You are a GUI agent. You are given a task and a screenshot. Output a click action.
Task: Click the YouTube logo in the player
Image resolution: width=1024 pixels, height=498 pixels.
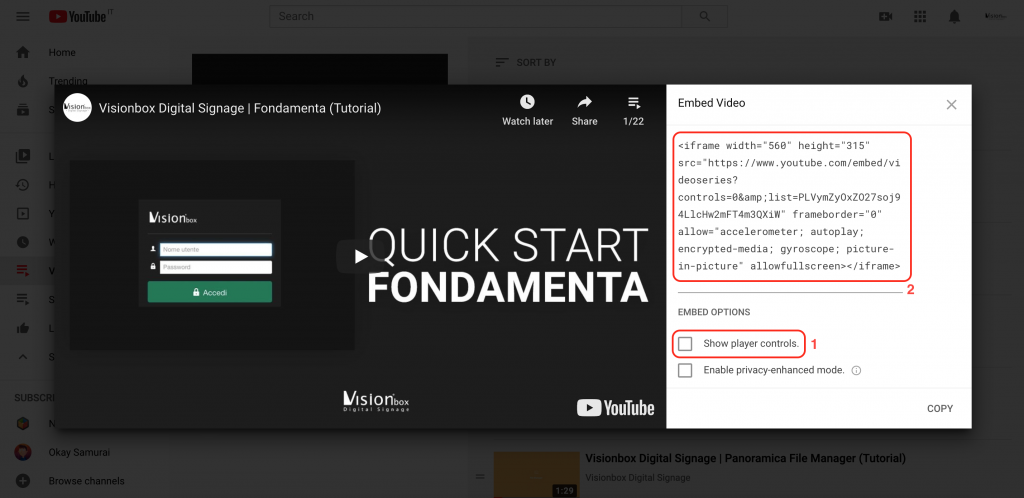point(615,408)
